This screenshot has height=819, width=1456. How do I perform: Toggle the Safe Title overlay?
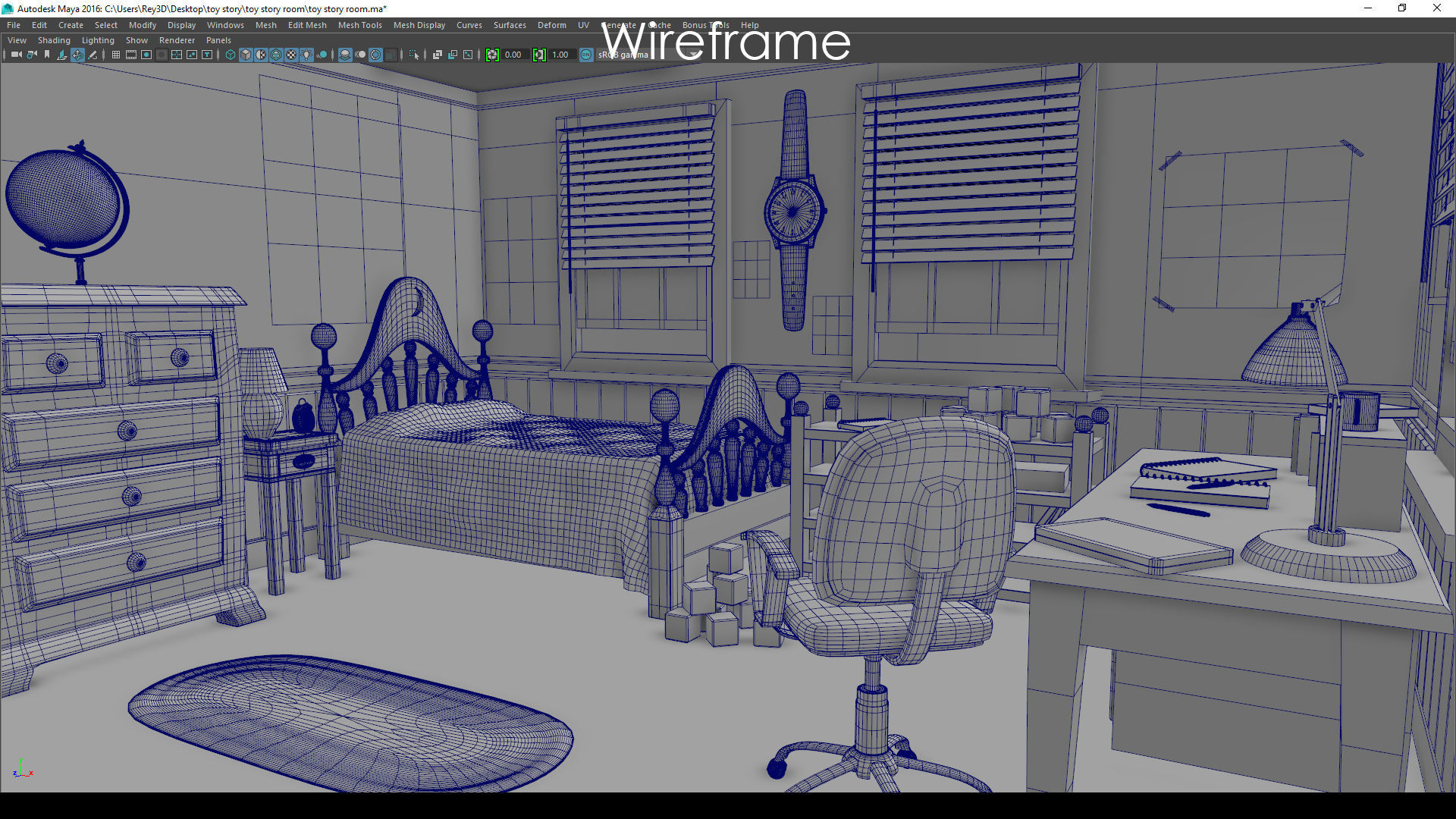207,55
